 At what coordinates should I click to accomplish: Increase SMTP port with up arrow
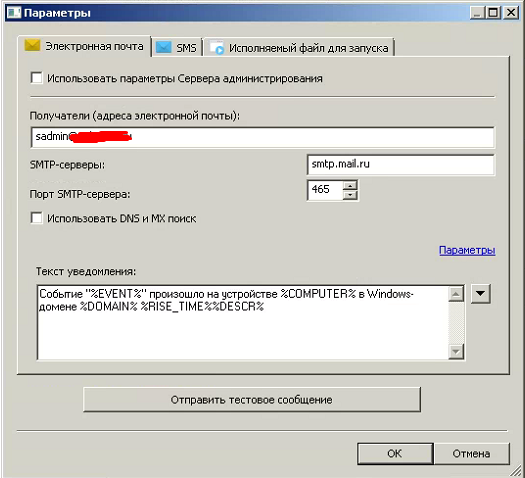point(350,185)
